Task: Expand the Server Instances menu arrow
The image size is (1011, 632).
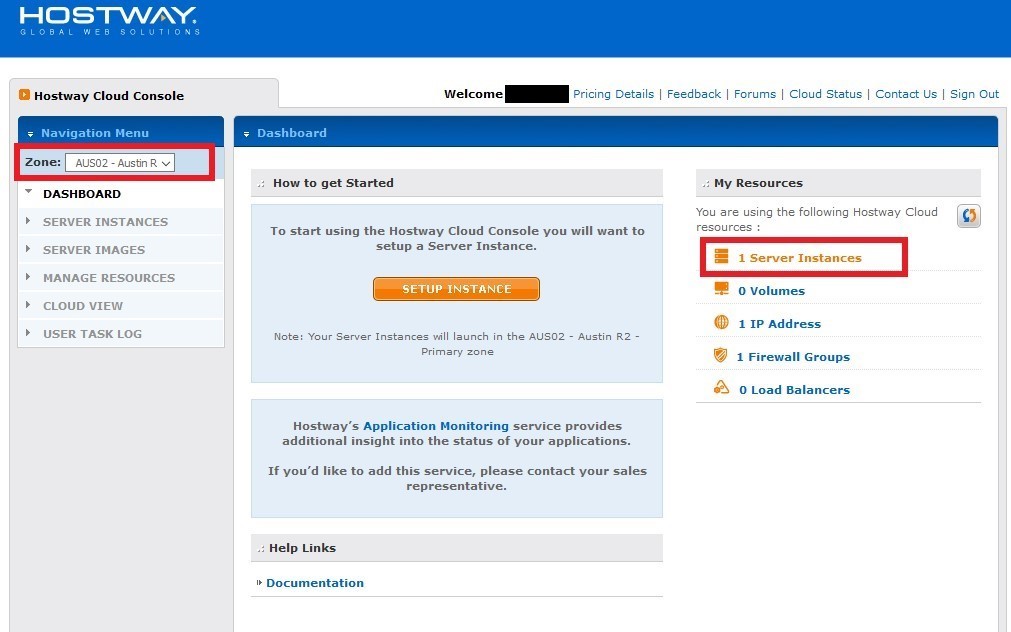Action: [28, 221]
